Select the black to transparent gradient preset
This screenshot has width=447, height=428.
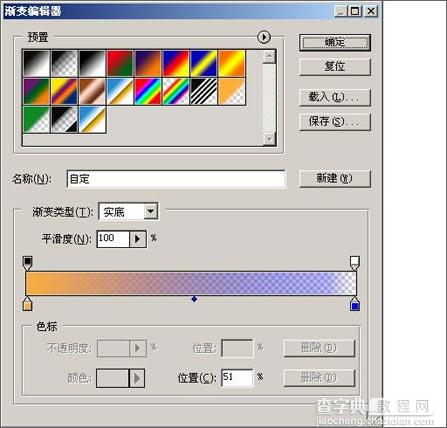tap(64, 63)
